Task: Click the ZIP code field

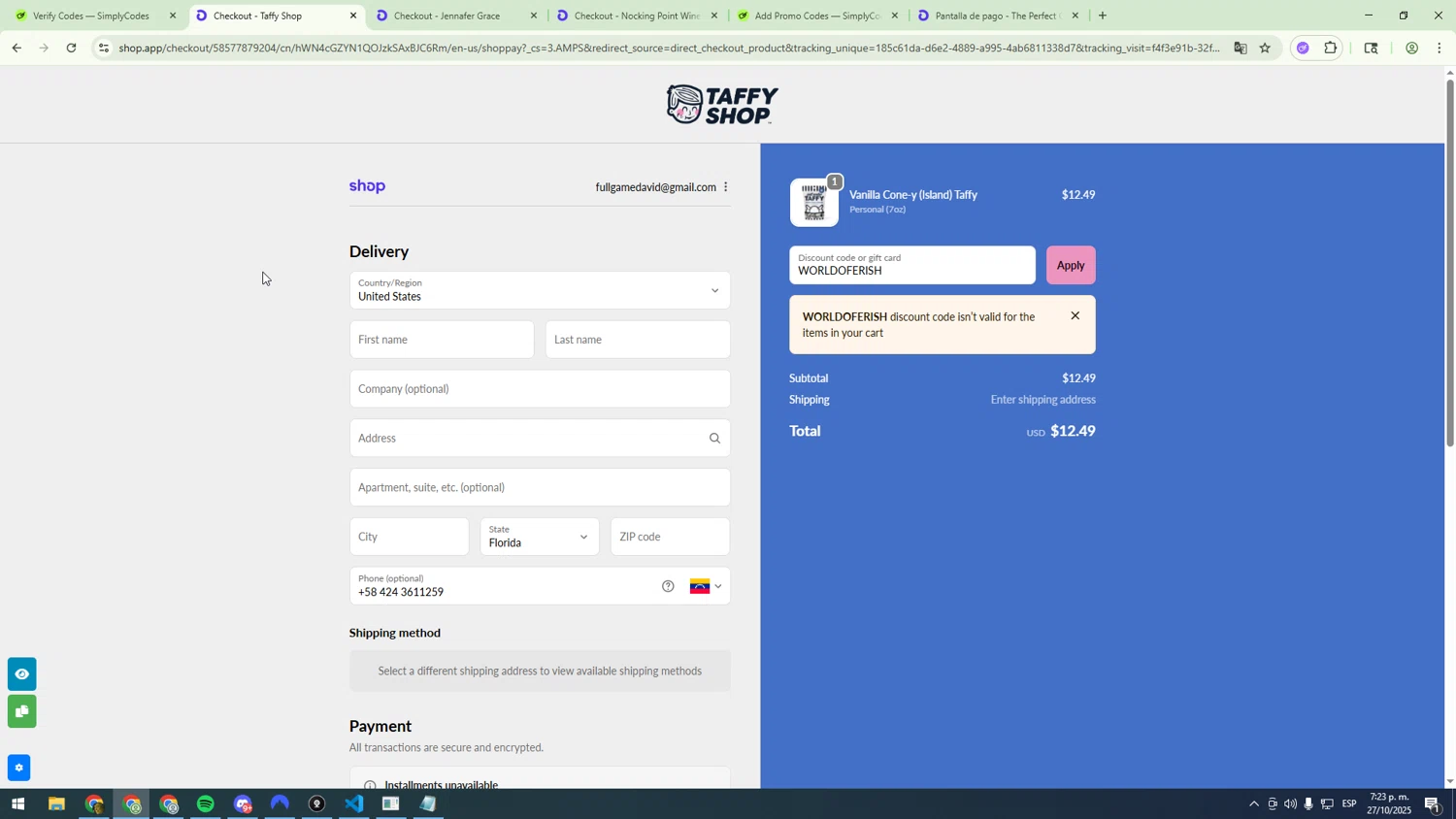Action: point(671,537)
